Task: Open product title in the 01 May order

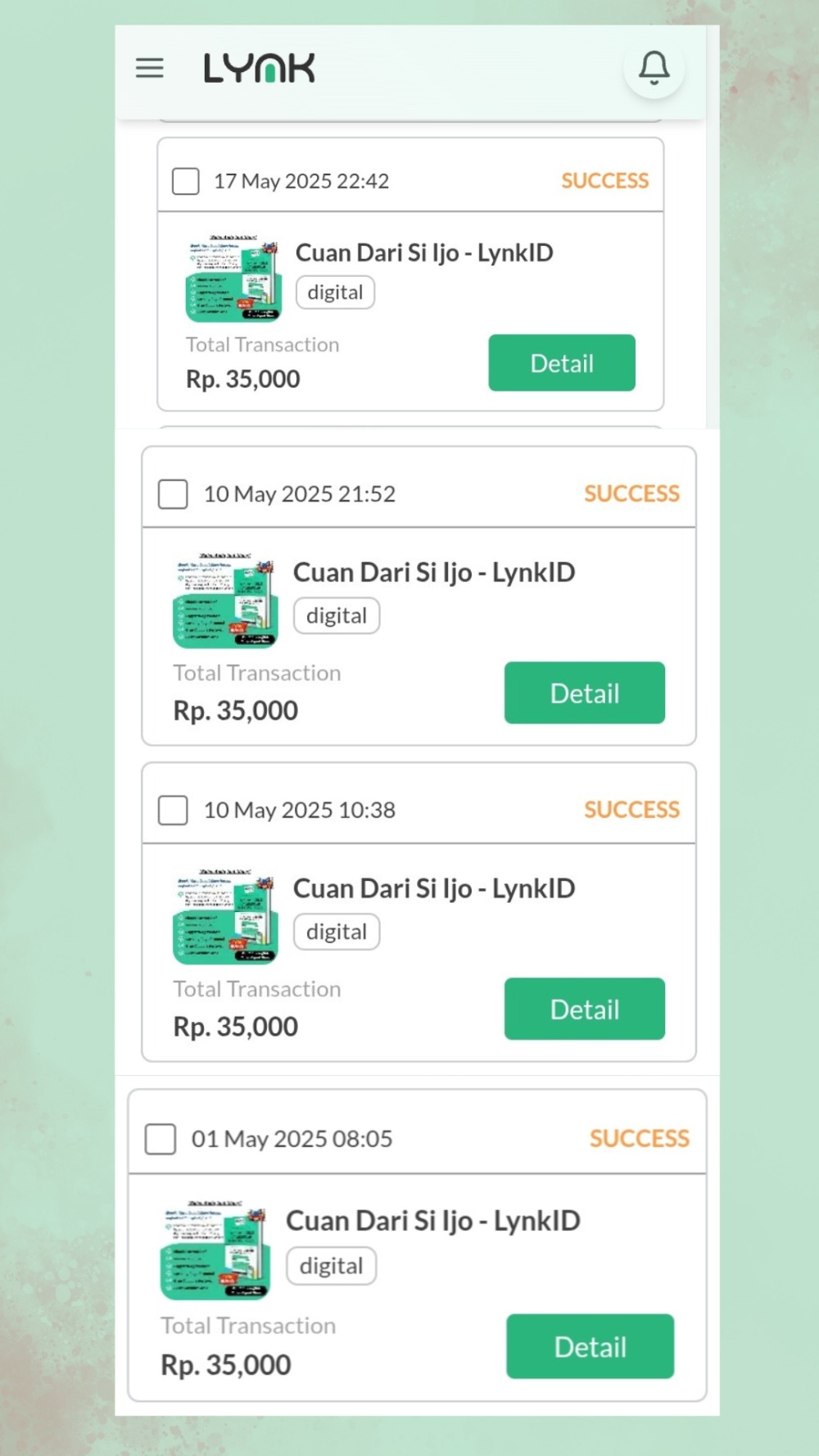Action: (432, 1221)
